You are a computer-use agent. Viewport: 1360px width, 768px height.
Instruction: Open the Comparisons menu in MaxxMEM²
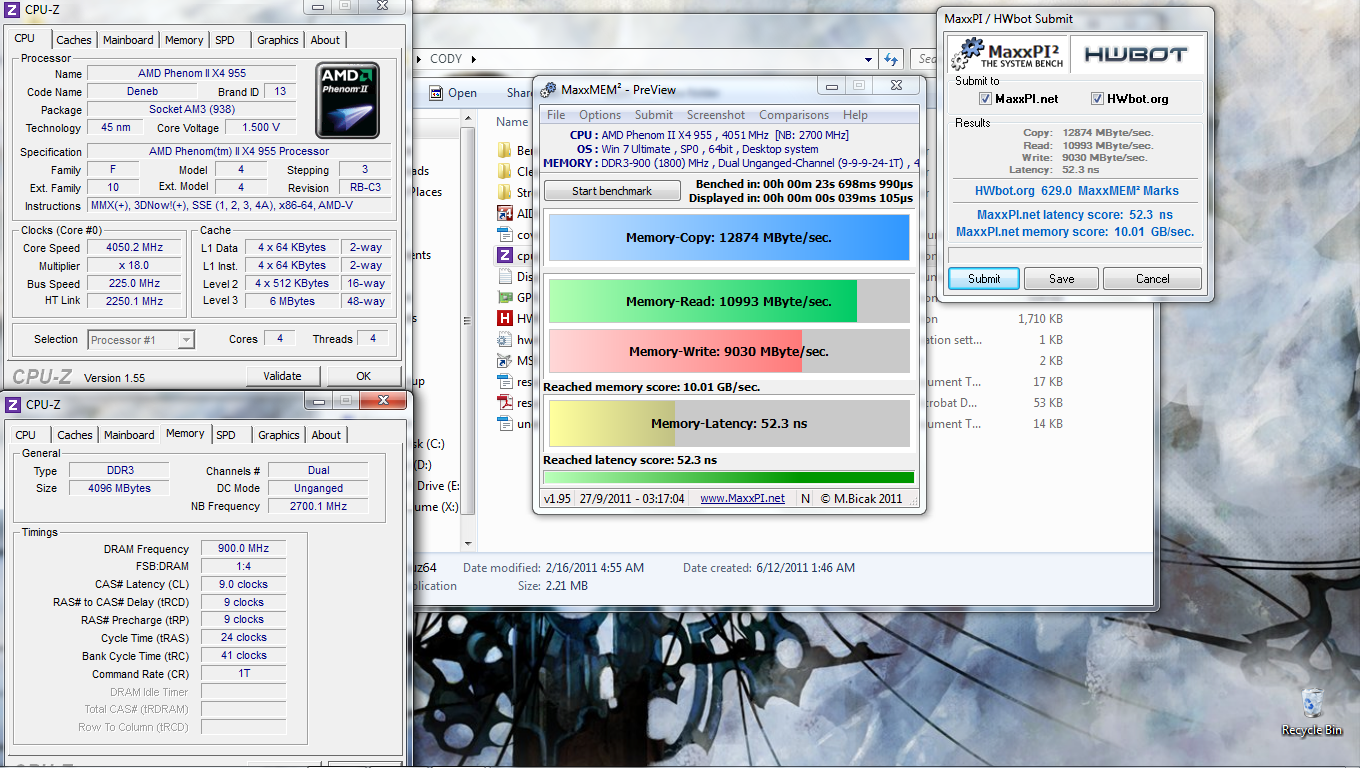(794, 115)
